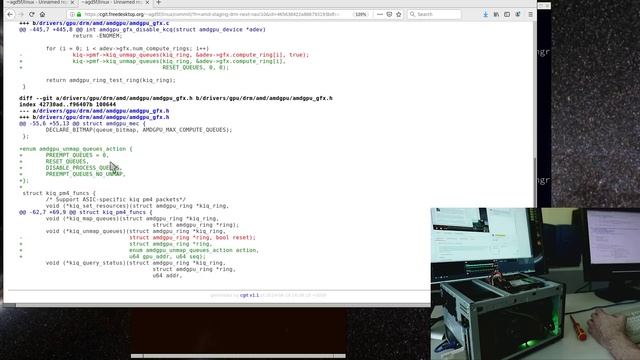
Task: Click the 'DECLARE_BITMAP(queue_bitmap' line
Action: coord(138,130)
